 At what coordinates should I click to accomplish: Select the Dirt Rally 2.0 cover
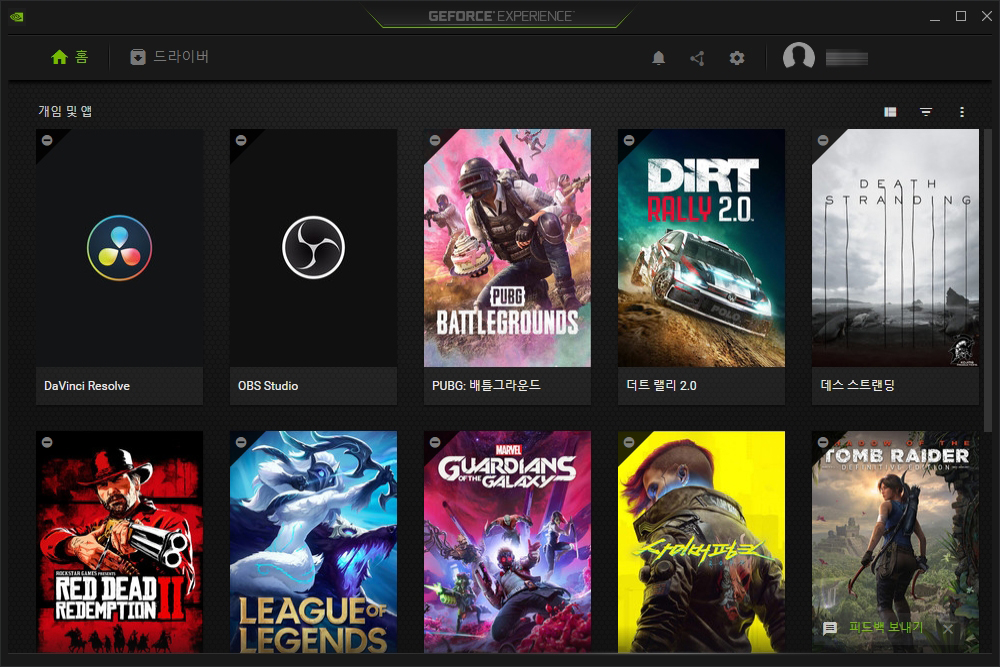point(701,248)
